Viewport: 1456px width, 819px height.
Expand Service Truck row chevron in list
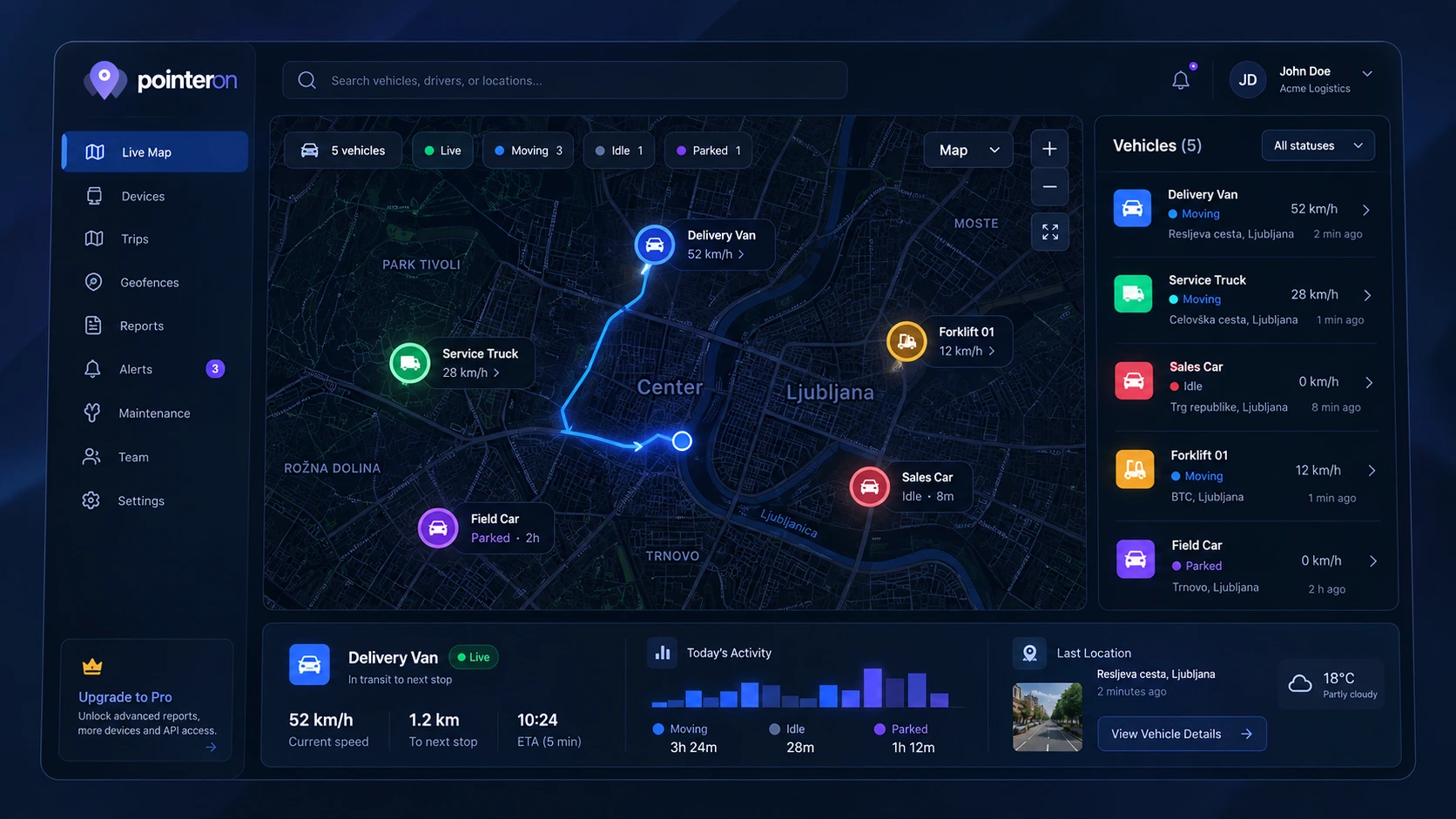[x=1367, y=295]
